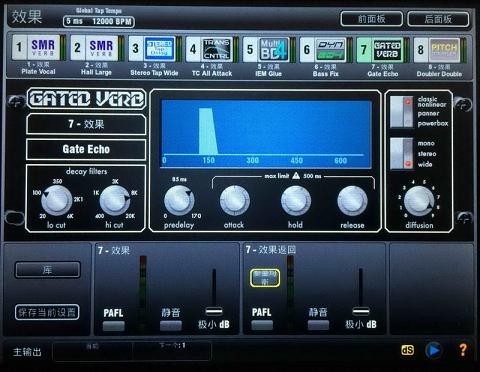
Task: Switch to the 后面板 back panel view
Action: click(438, 19)
